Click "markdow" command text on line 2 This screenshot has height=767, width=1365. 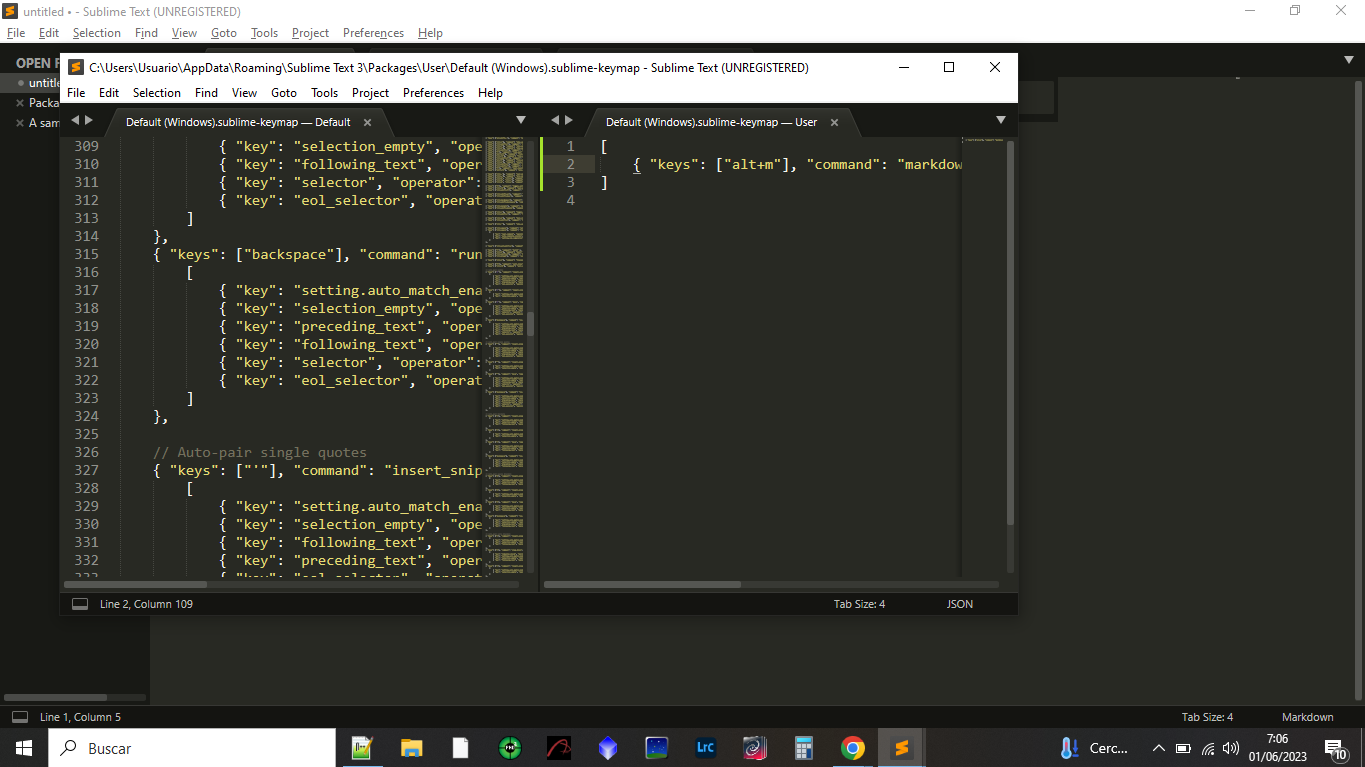click(x=930, y=164)
